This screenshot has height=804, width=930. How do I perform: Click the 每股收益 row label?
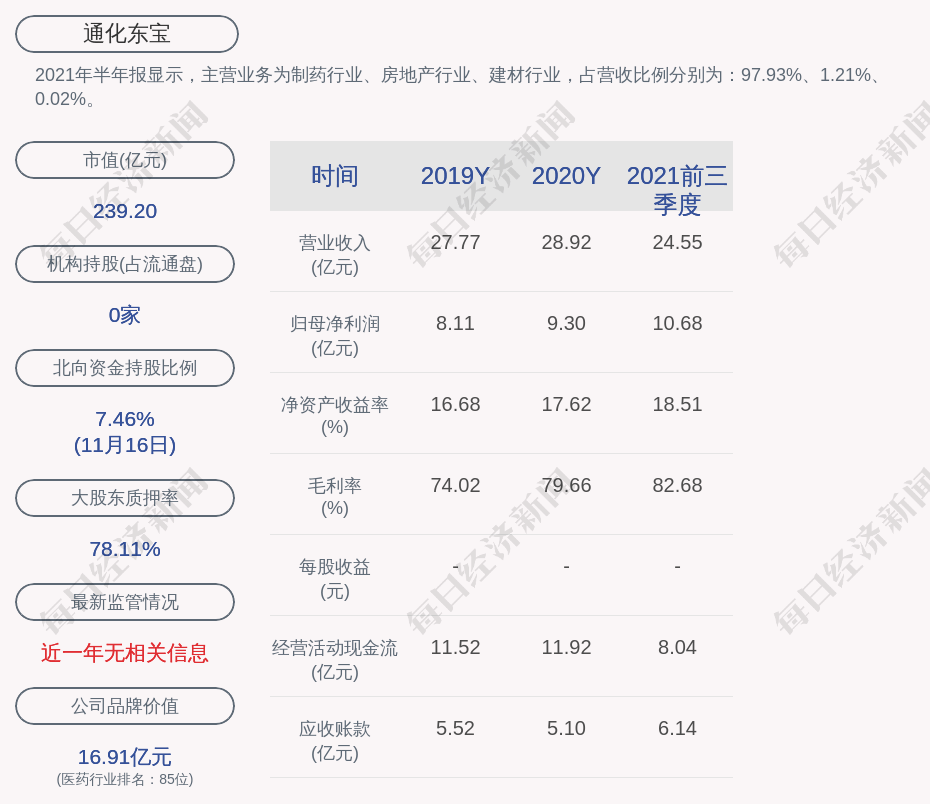pyautogui.click(x=333, y=577)
